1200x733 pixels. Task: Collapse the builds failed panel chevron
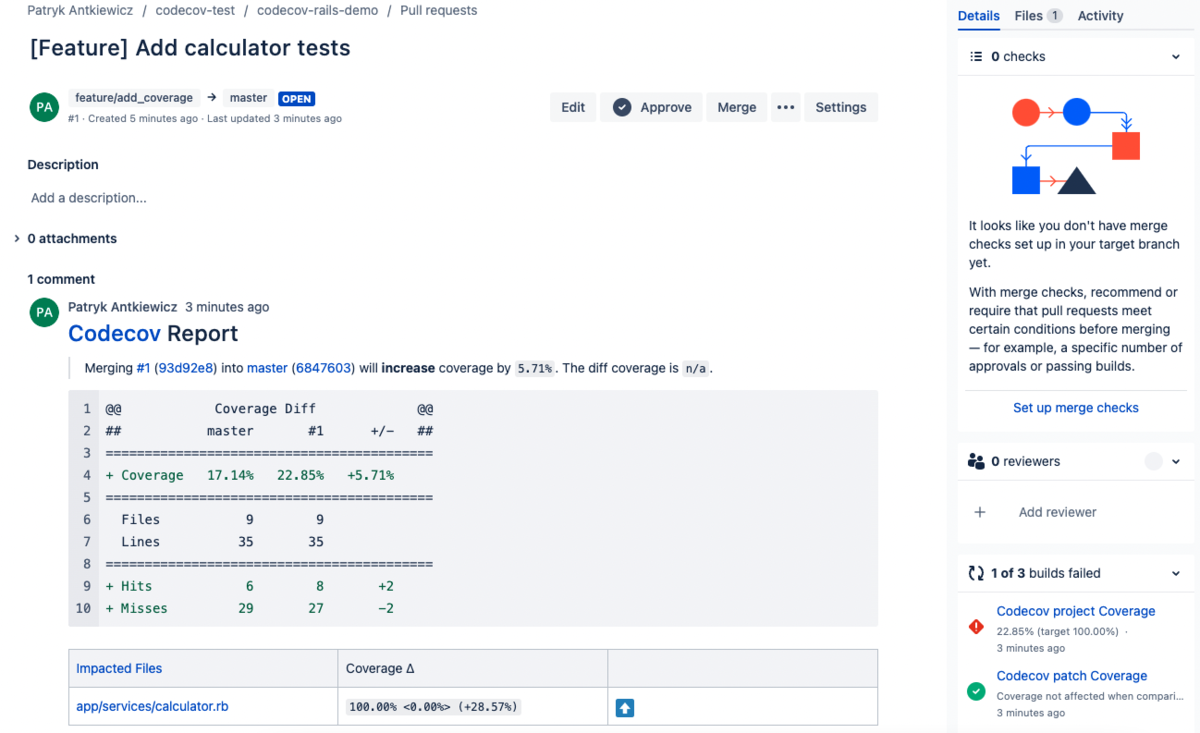pyautogui.click(x=1176, y=574)
